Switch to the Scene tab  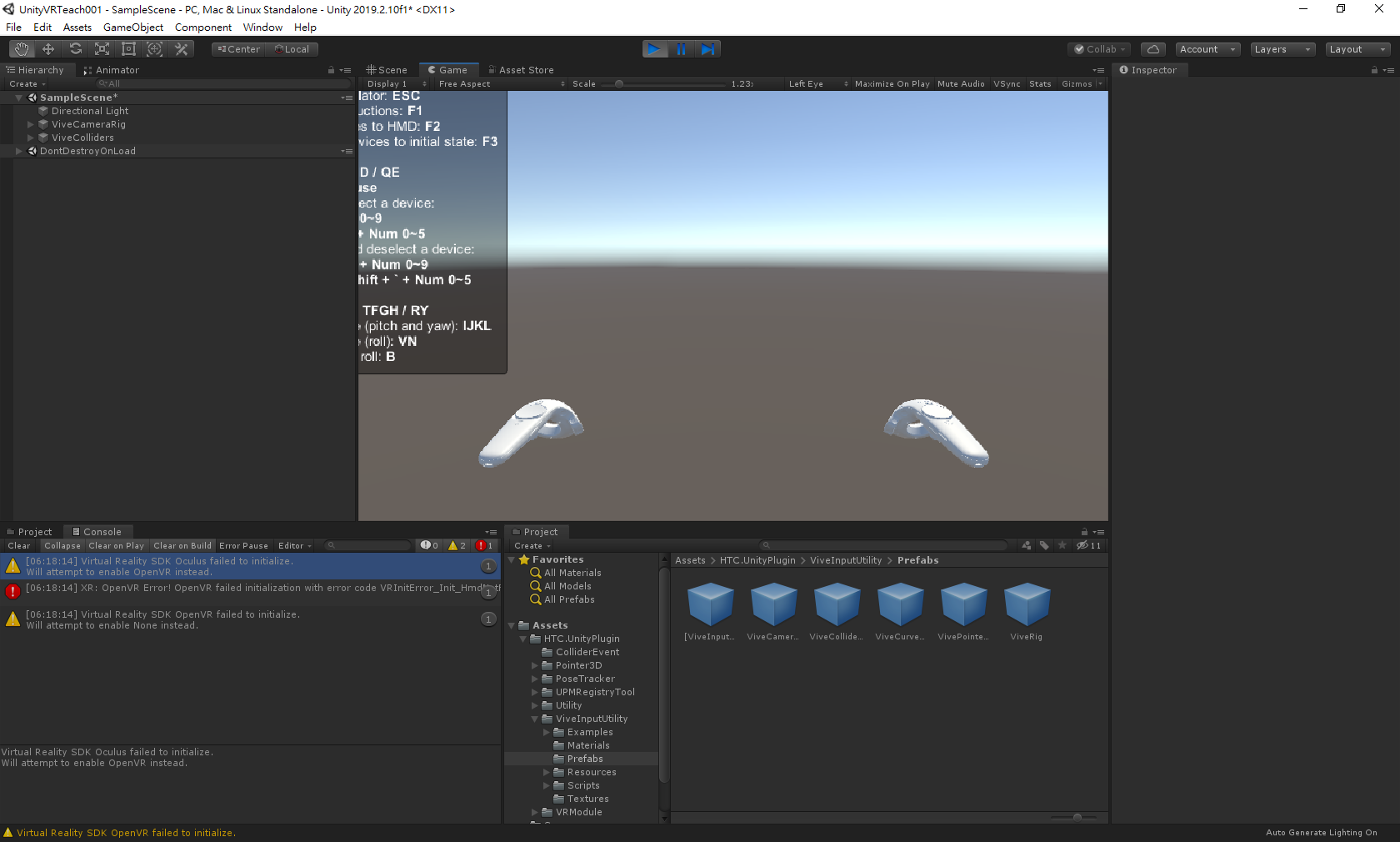tap(387, 70)
